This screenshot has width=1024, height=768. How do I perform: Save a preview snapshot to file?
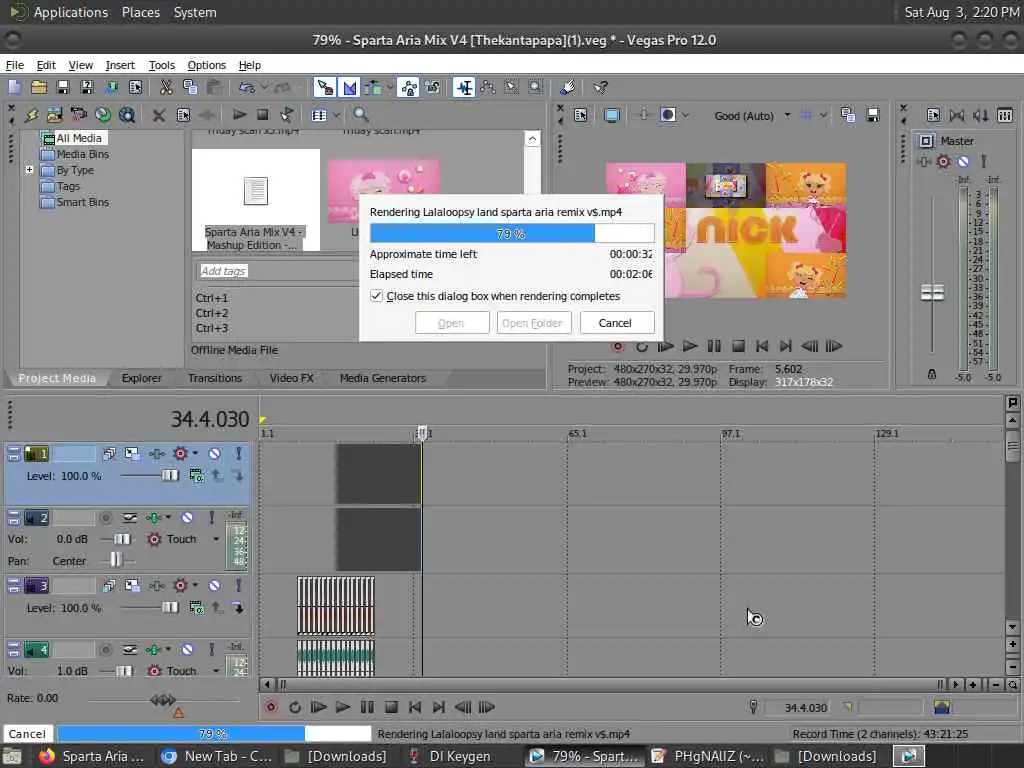point(872,116)
